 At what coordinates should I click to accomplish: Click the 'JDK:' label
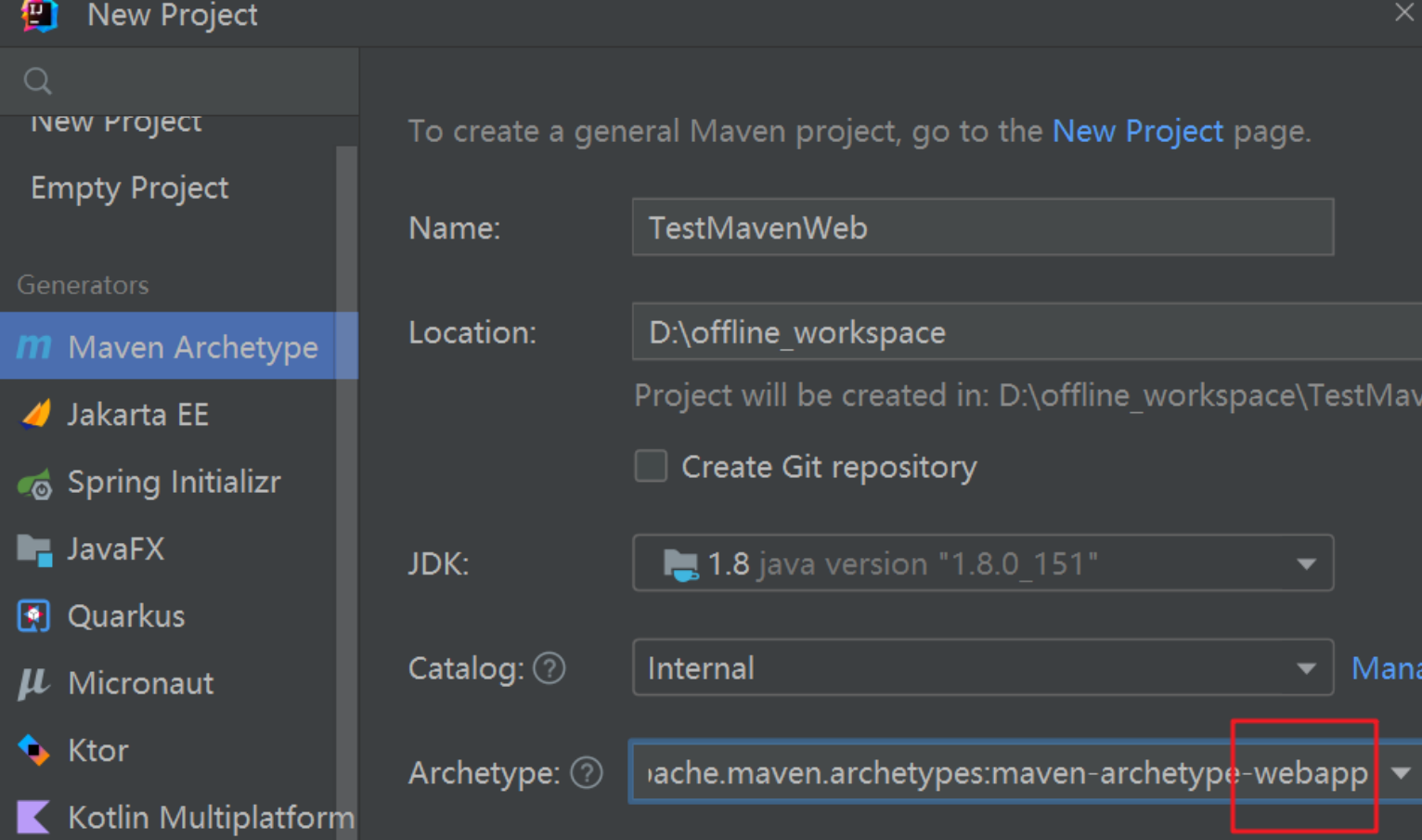(x=439, y=564)
